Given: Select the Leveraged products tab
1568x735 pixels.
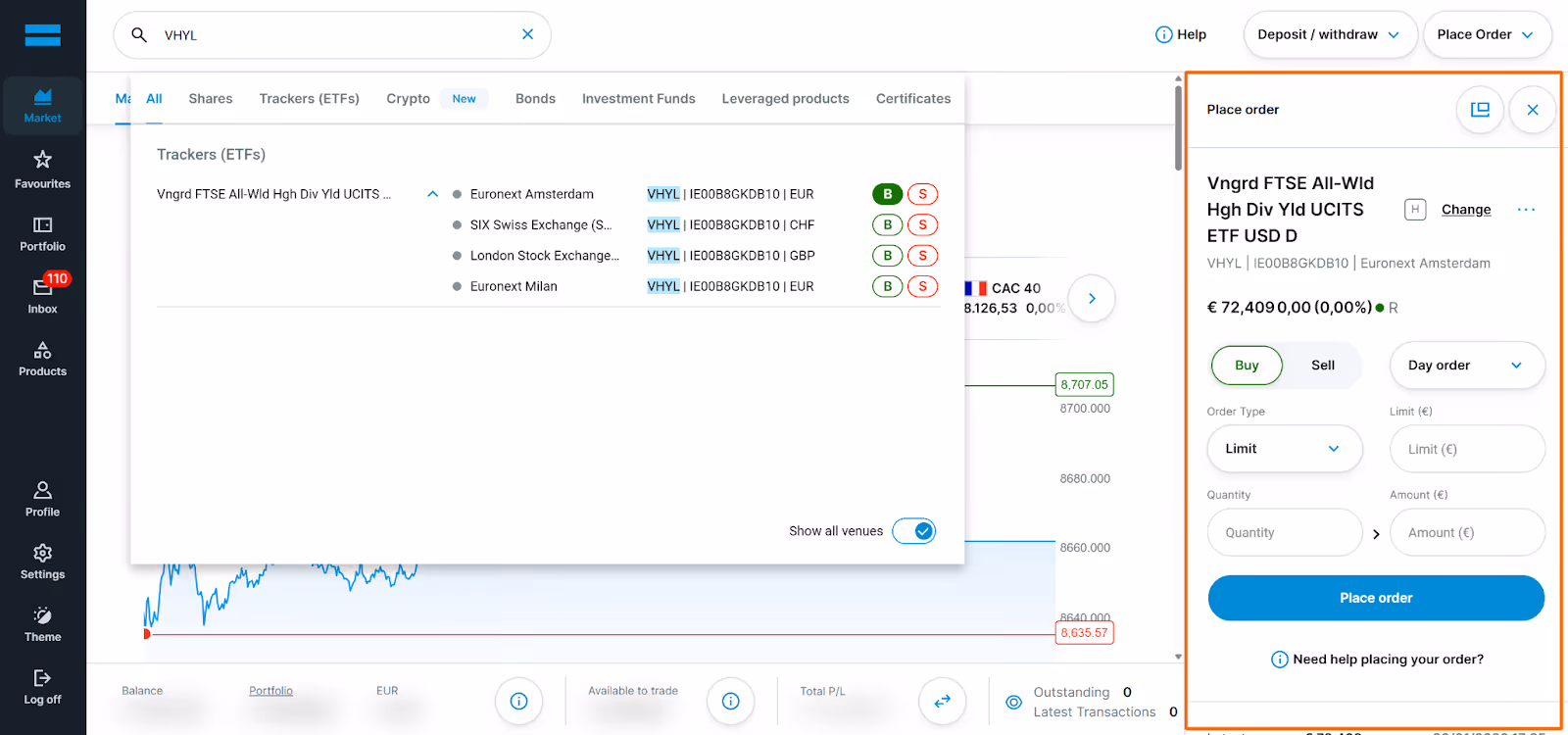Looking at the screenshot, I should coord(786,99).
